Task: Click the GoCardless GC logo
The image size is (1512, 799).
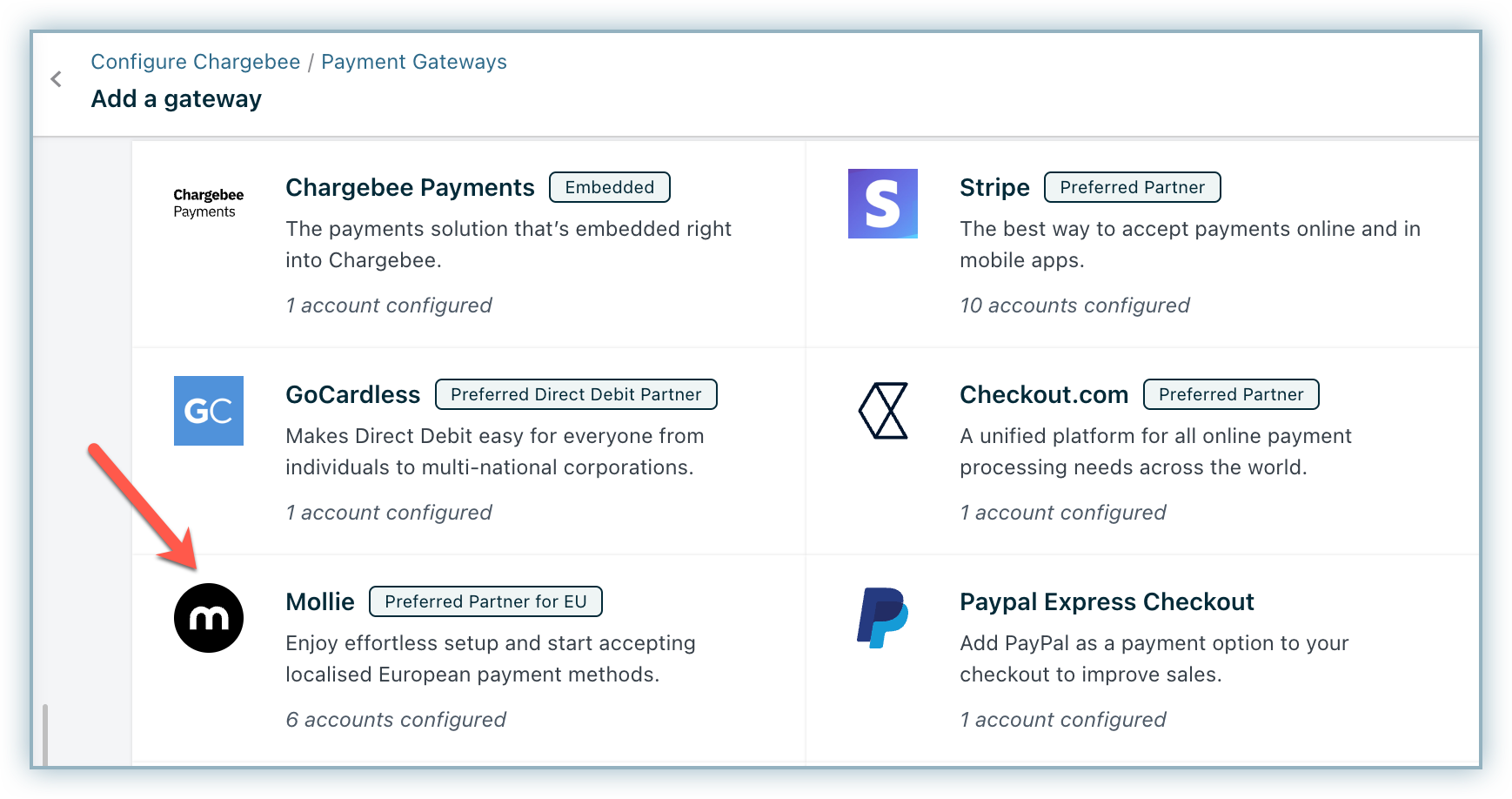Action: 209,411
